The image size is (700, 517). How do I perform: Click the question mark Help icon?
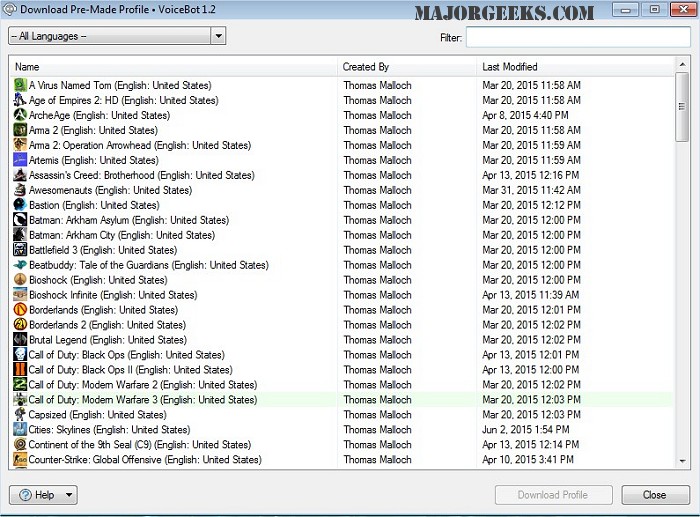25,495
